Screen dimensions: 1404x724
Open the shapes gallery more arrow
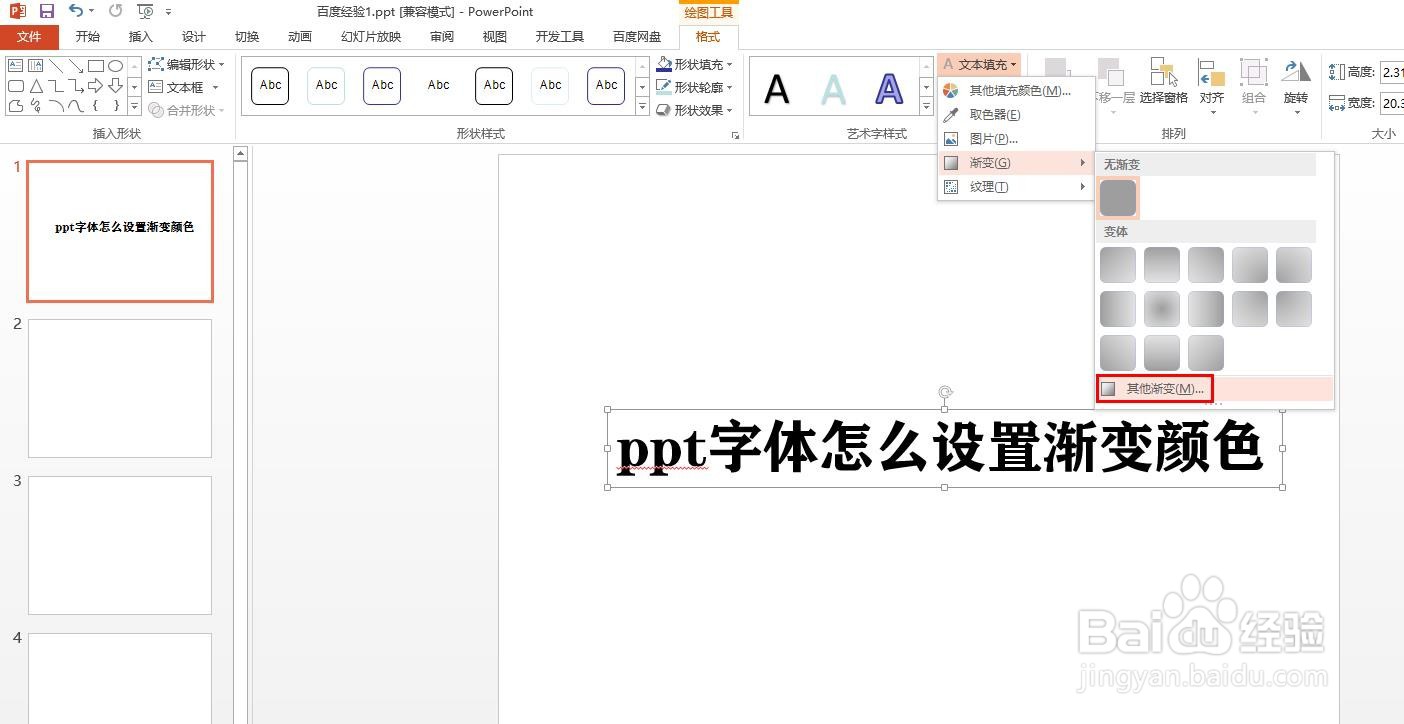pos(133,106)
